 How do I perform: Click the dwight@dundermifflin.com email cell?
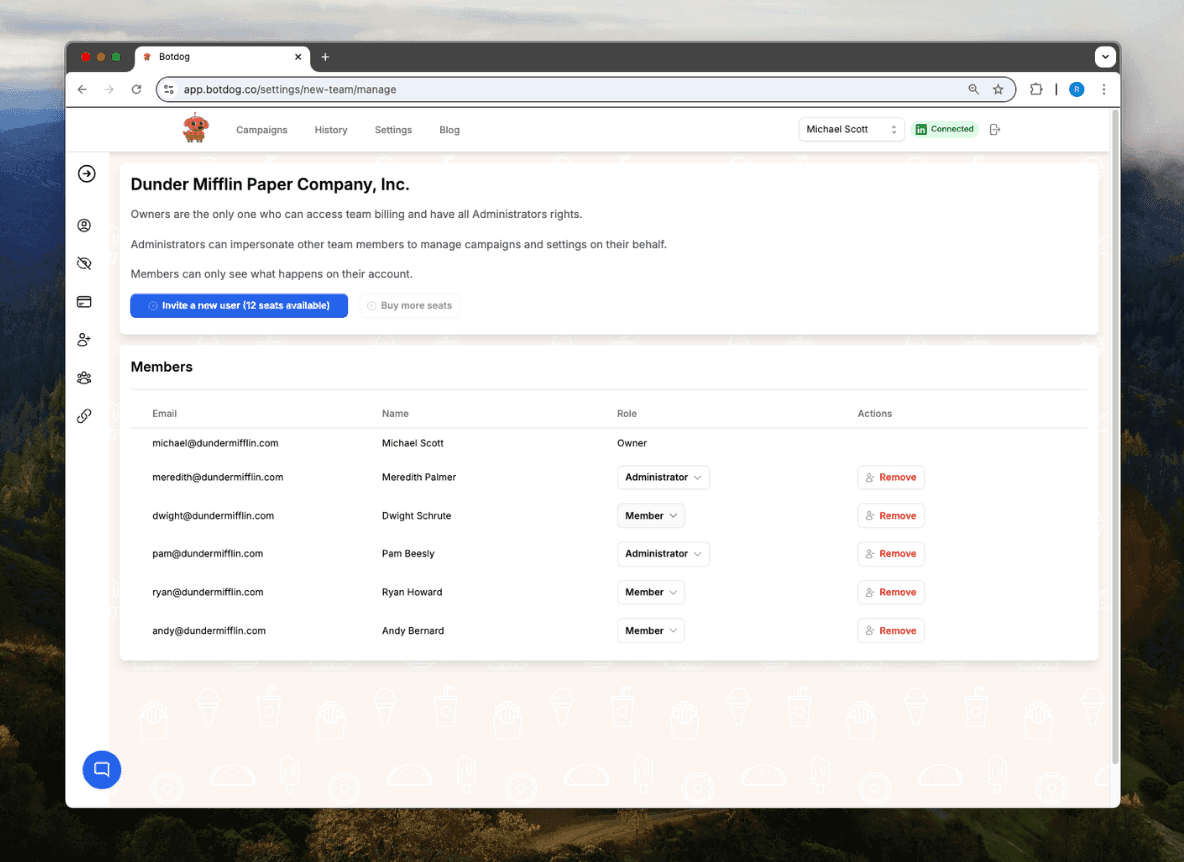coord(213,516)
